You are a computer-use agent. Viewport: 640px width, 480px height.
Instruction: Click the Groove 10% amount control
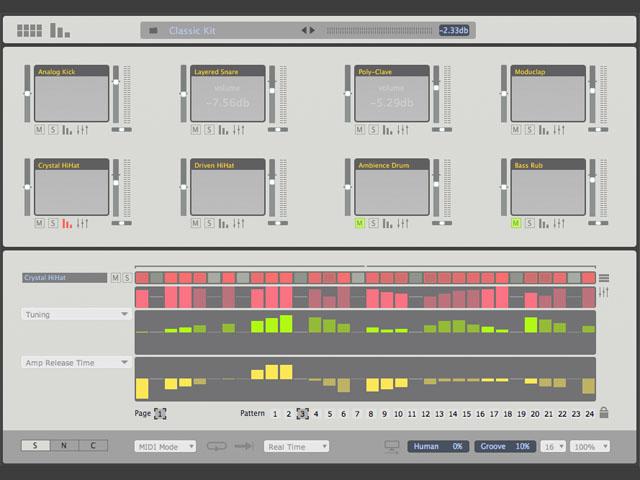(505, 446)
